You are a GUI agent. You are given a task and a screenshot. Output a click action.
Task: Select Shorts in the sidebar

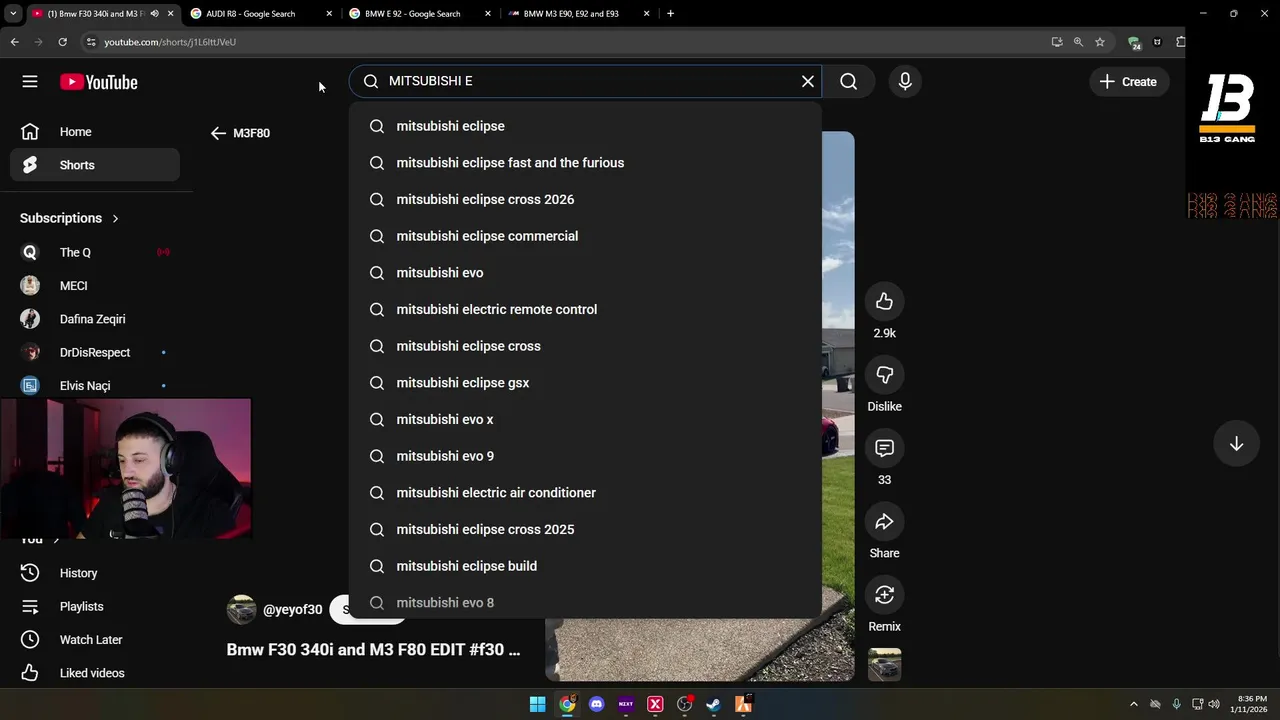(95, 165)
